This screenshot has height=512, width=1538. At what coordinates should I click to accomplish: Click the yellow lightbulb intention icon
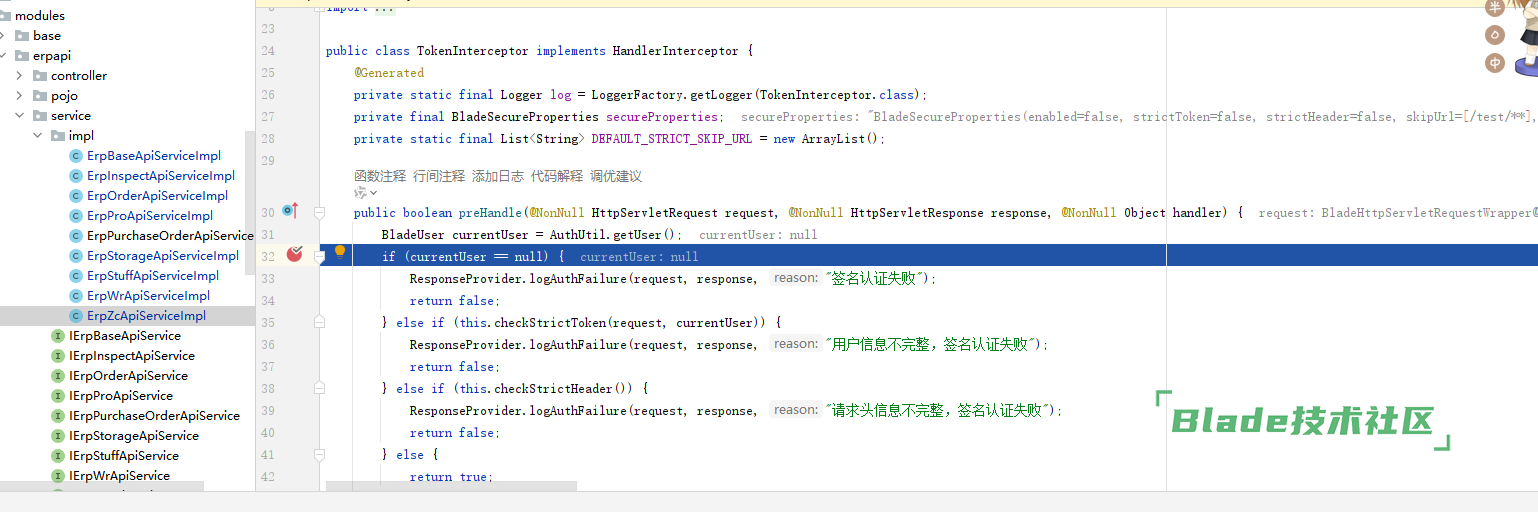click(340, 252)
